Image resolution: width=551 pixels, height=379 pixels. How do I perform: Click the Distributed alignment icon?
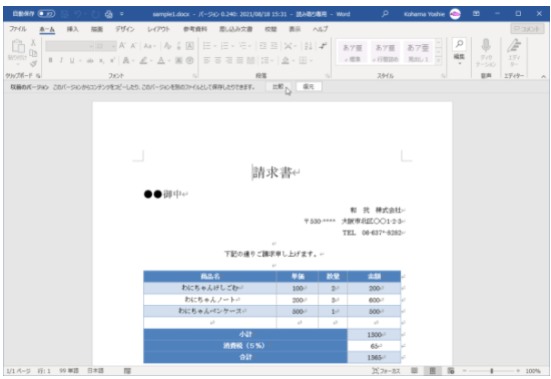(x=251, y=60)
